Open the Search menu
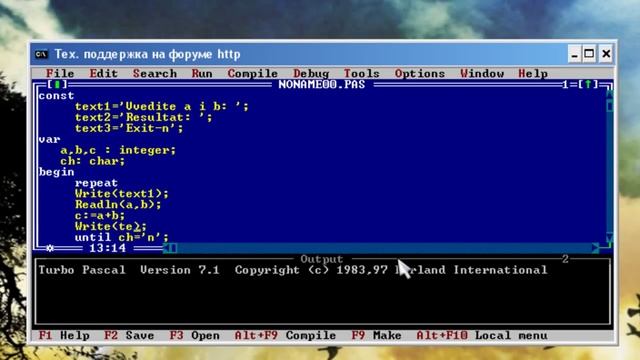Screen dimensions: 640x360 155,73
